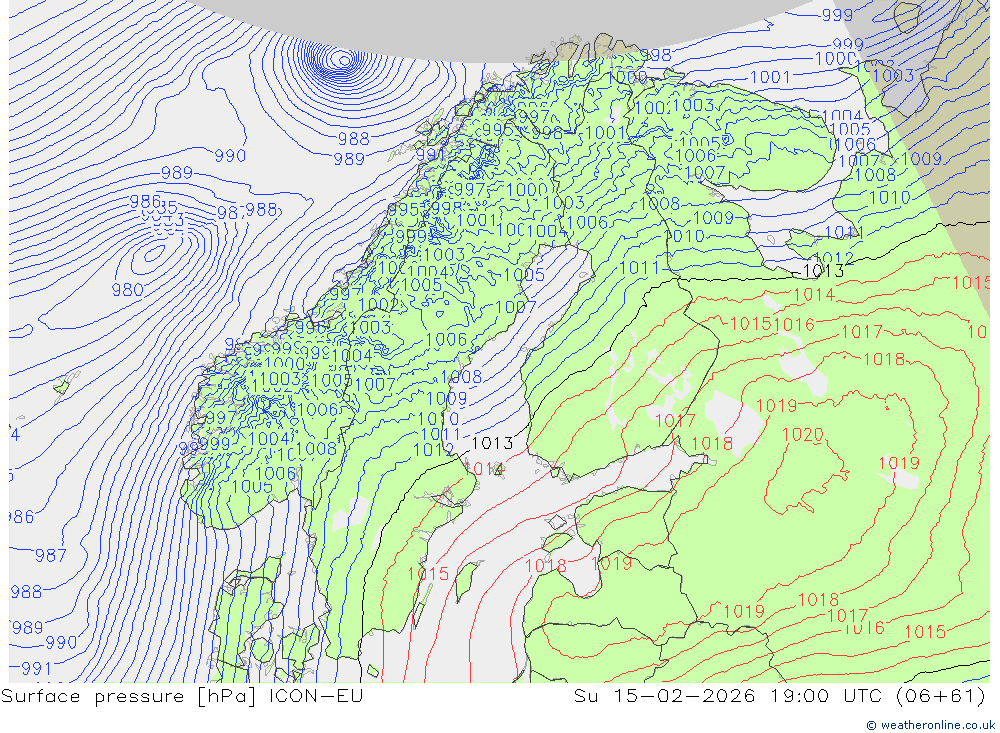
Task: Click the 1001 label on the Barents coast
Action: pos(770,77)
